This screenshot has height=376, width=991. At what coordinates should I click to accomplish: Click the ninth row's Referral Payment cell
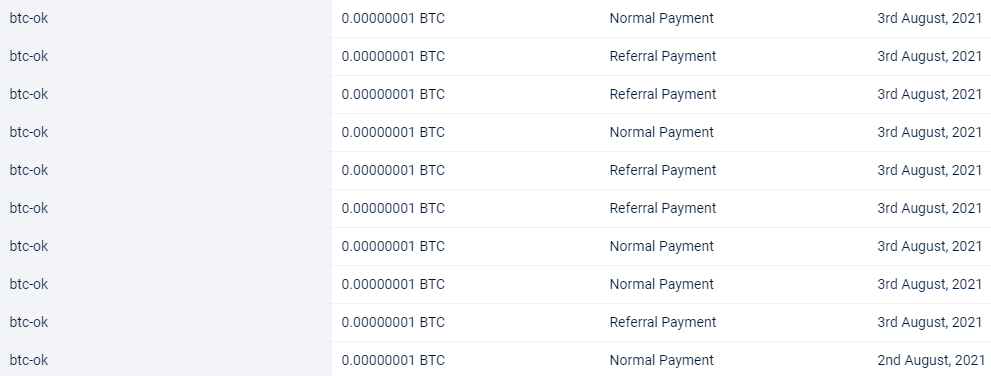point(662,322)
